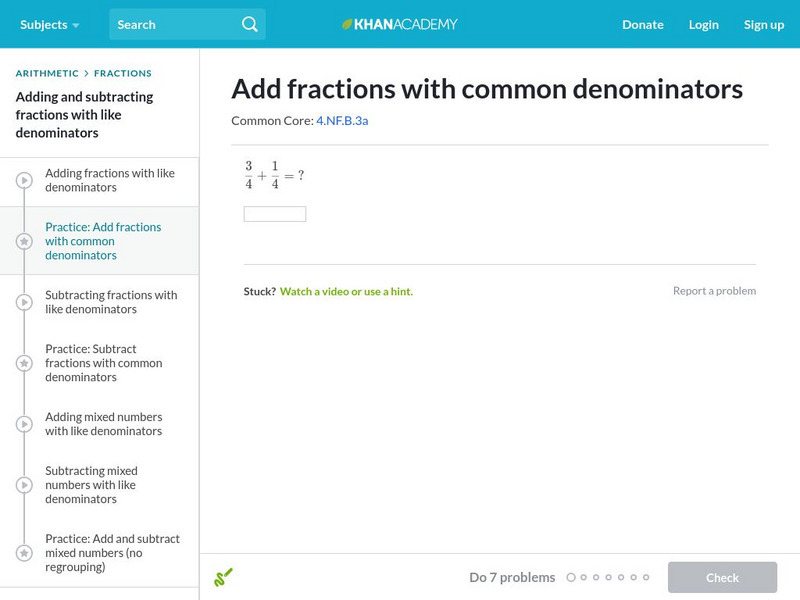Click star icon beside Practice: Add fractions
Image resolution: width=800 pixels, height=600 pixels.
click(24, 241)
